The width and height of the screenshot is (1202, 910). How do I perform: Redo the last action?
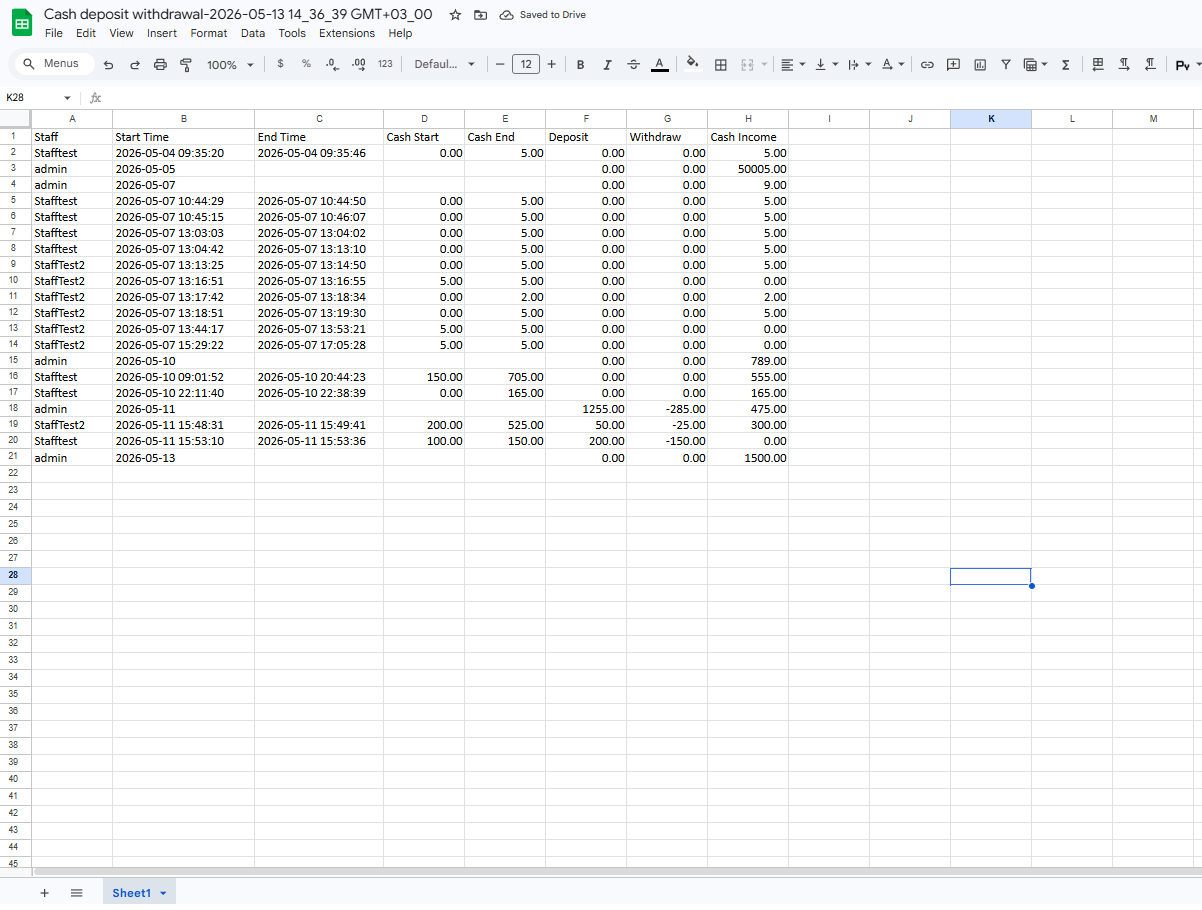[x=135, y=64]
